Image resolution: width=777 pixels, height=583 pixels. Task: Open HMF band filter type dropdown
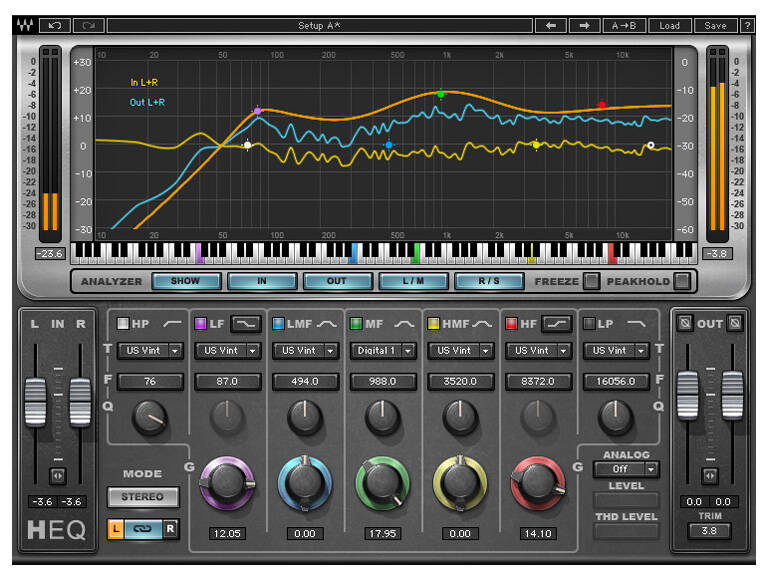(x=460, y=351)
